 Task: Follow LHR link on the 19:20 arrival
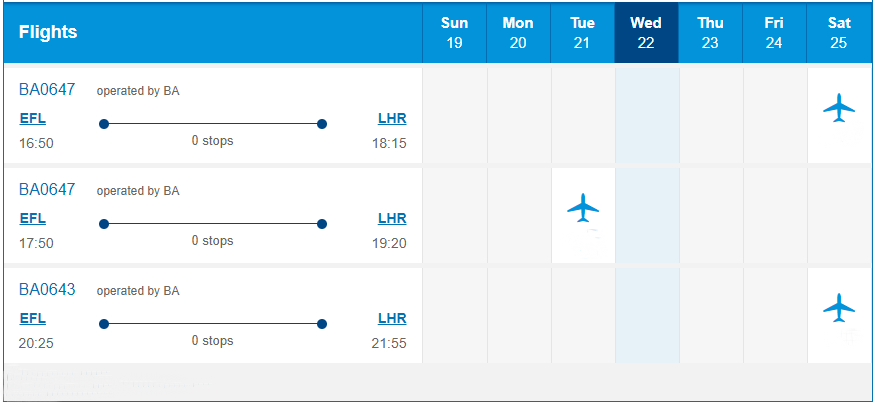(x=392, y=219)
